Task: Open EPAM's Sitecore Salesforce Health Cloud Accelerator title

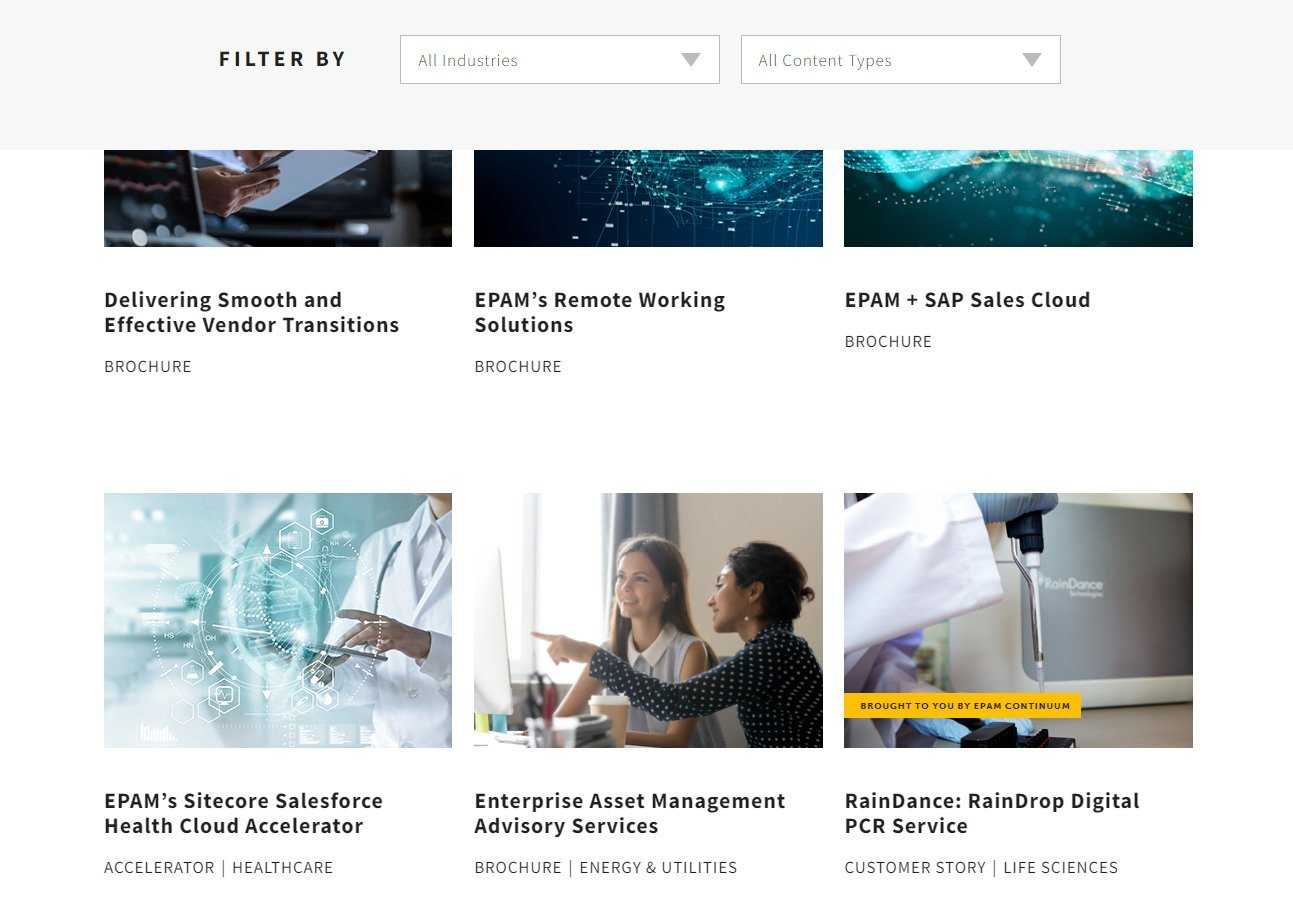Action: click(x=244, y=813)
